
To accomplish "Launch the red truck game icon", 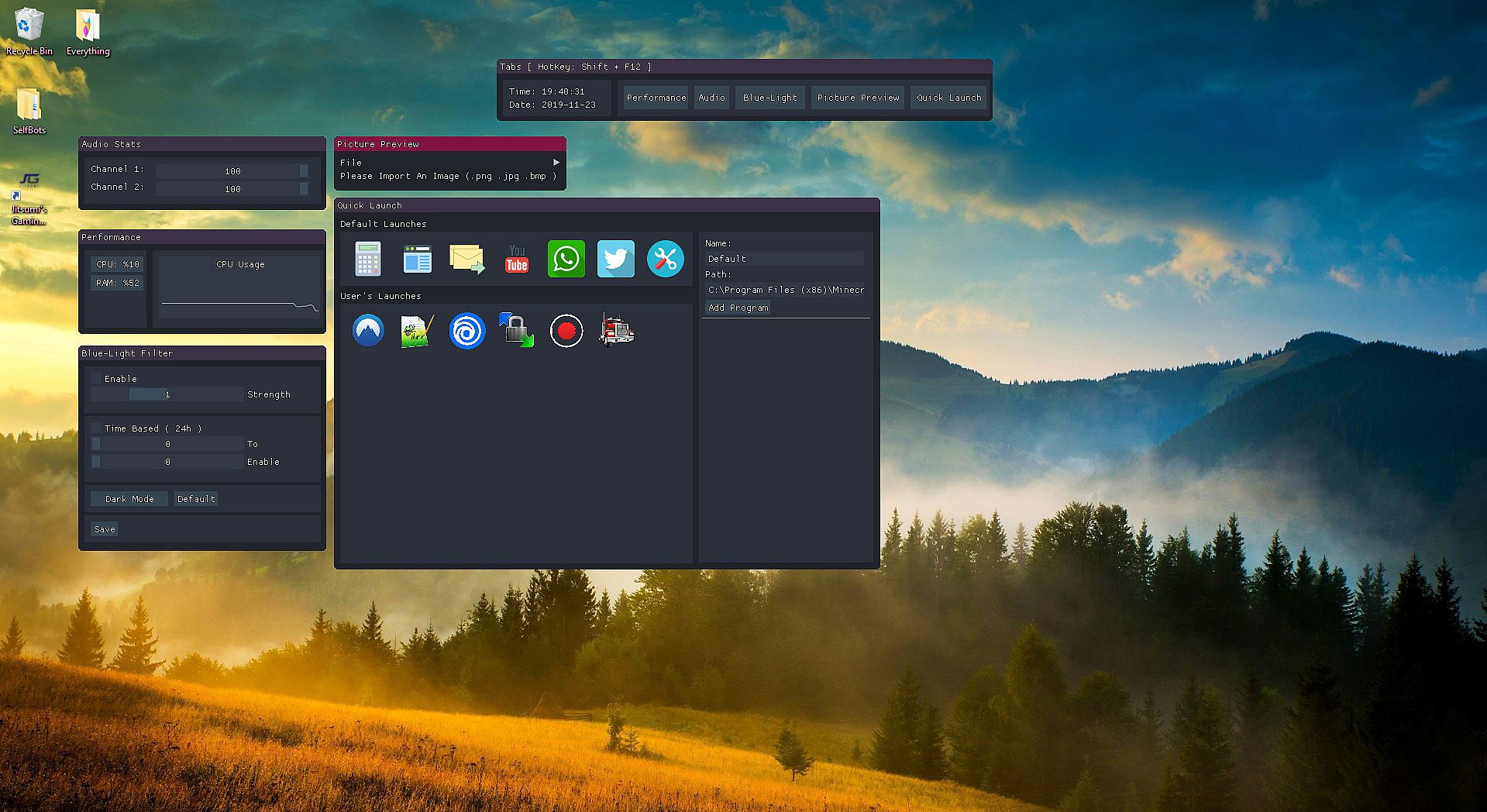I will (616, 331).
